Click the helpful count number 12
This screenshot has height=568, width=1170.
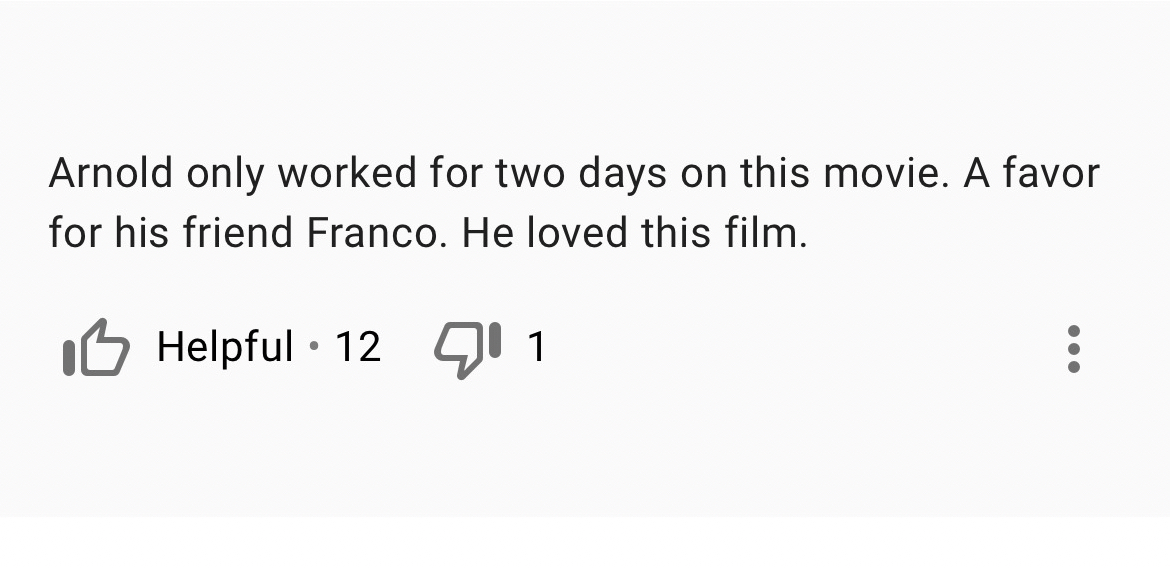click(x=358, y=347)
